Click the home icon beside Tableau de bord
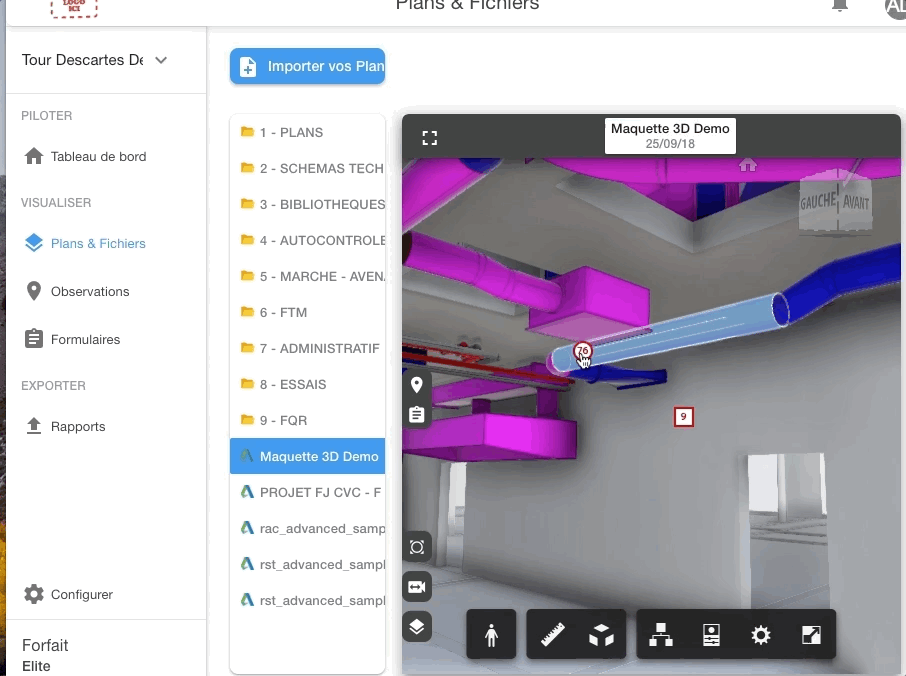 click(x=34, y=156)
